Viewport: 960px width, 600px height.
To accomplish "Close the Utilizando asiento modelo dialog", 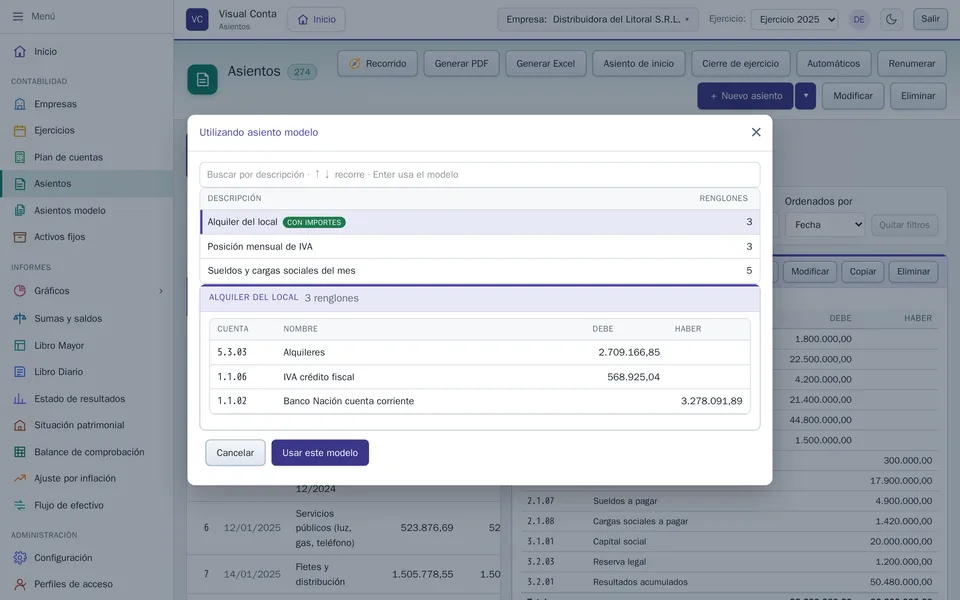I will pos(756,132).
